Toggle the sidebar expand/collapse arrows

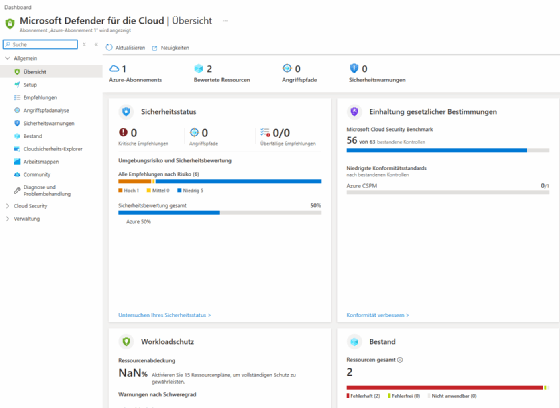pos(84,44)
